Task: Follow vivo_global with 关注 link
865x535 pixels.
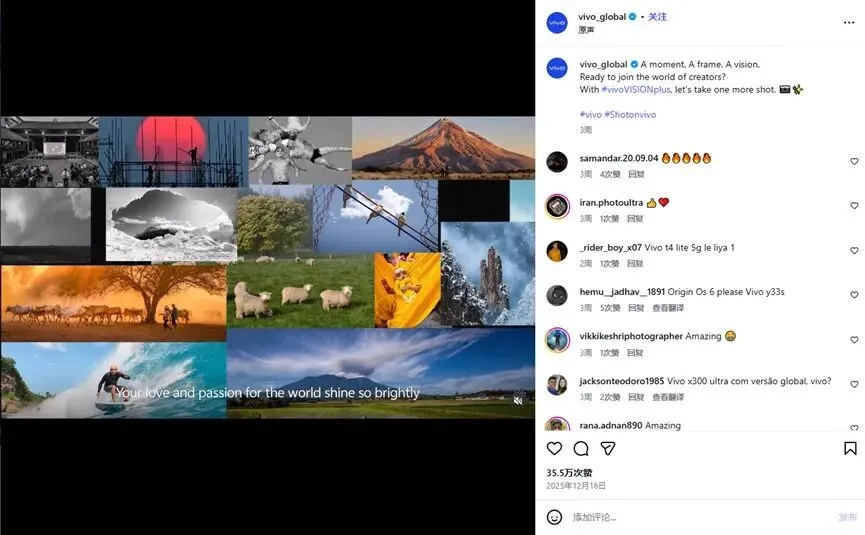Action: [x=658, y=17]
